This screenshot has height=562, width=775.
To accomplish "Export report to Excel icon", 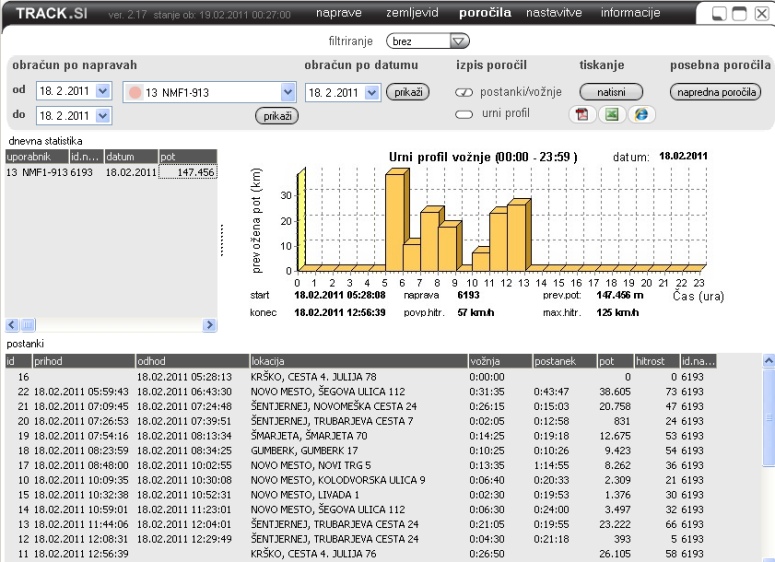I will pyautogui.click(x=612, y=114).
